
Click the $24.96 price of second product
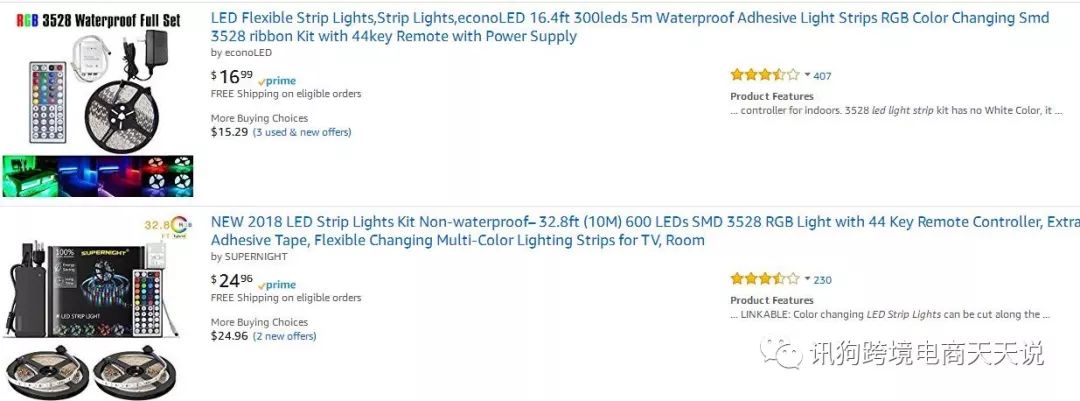[x=232, y=280]
